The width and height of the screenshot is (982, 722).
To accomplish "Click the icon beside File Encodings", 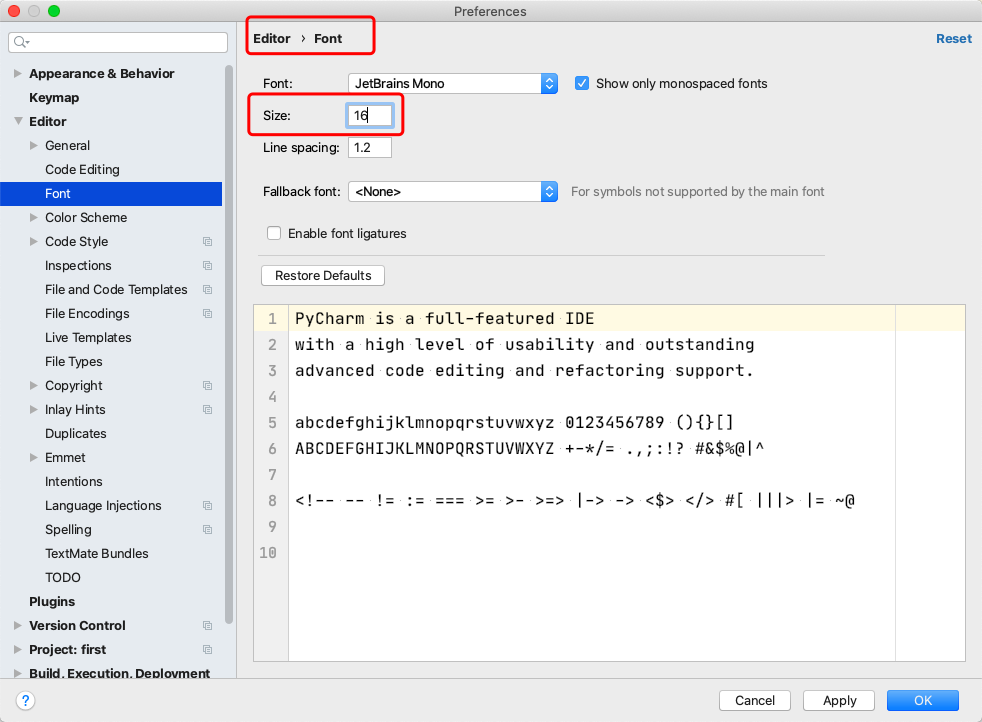I will point(207,314).
